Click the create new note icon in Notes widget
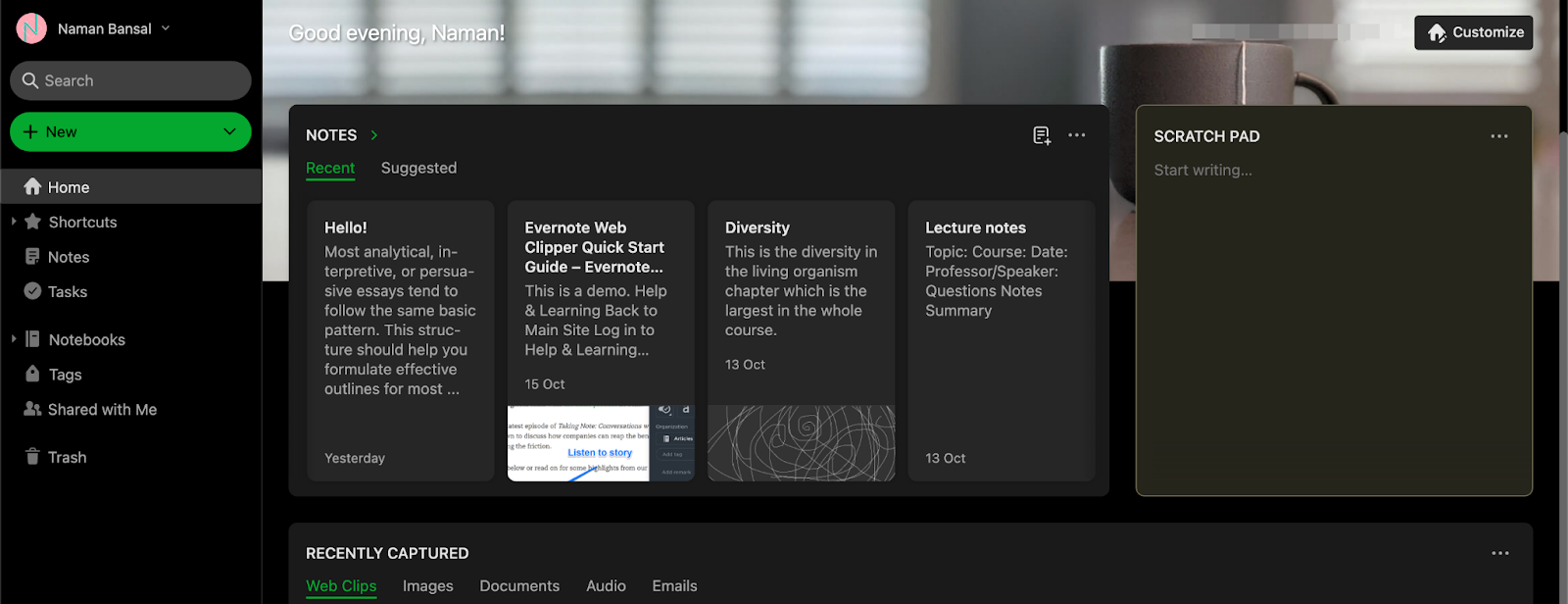Viewport: 1568px width, 604px height. pyautogui.click(x=1042, y=135)
